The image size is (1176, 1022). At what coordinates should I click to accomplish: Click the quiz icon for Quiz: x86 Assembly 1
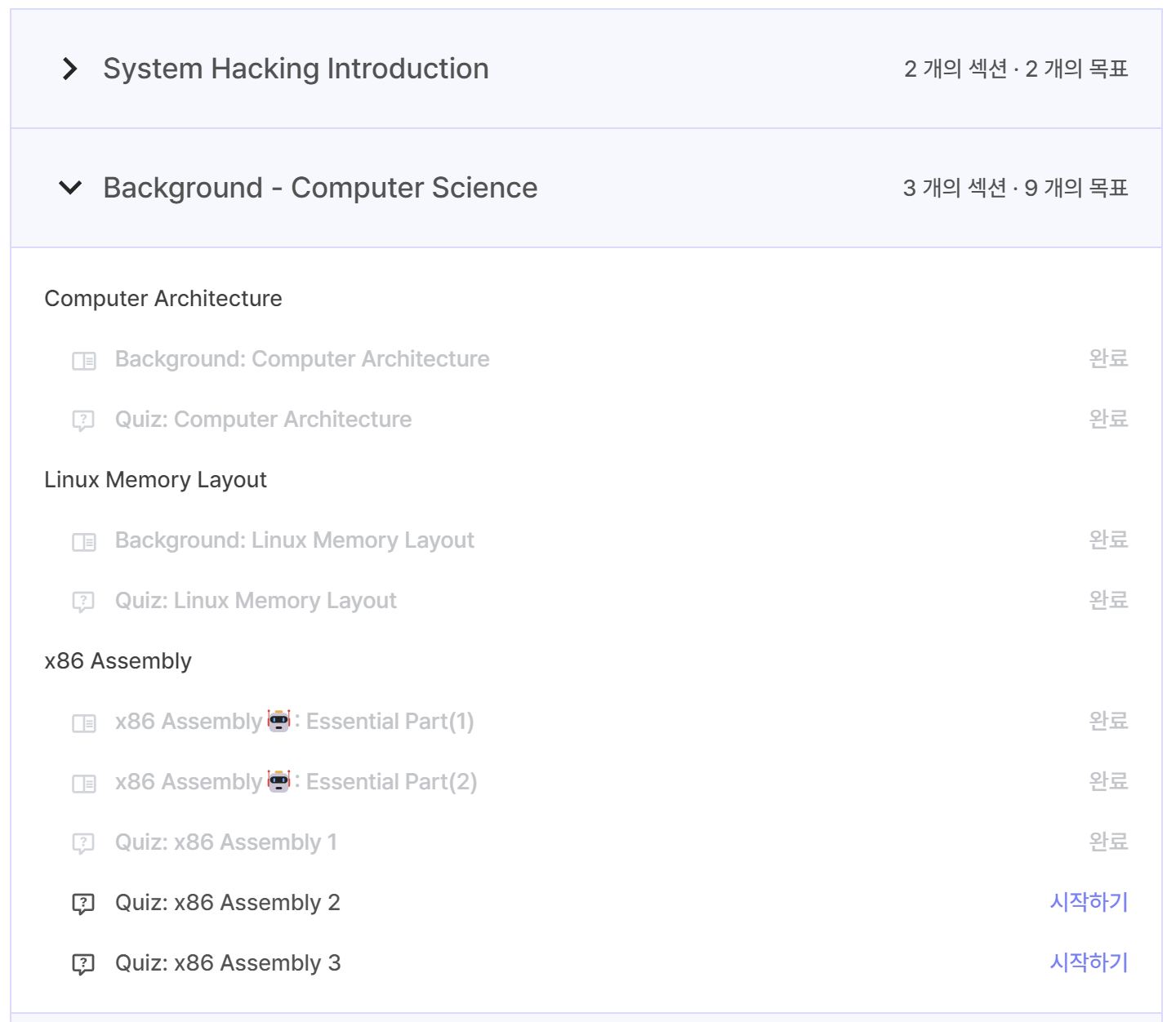[83, 843]
